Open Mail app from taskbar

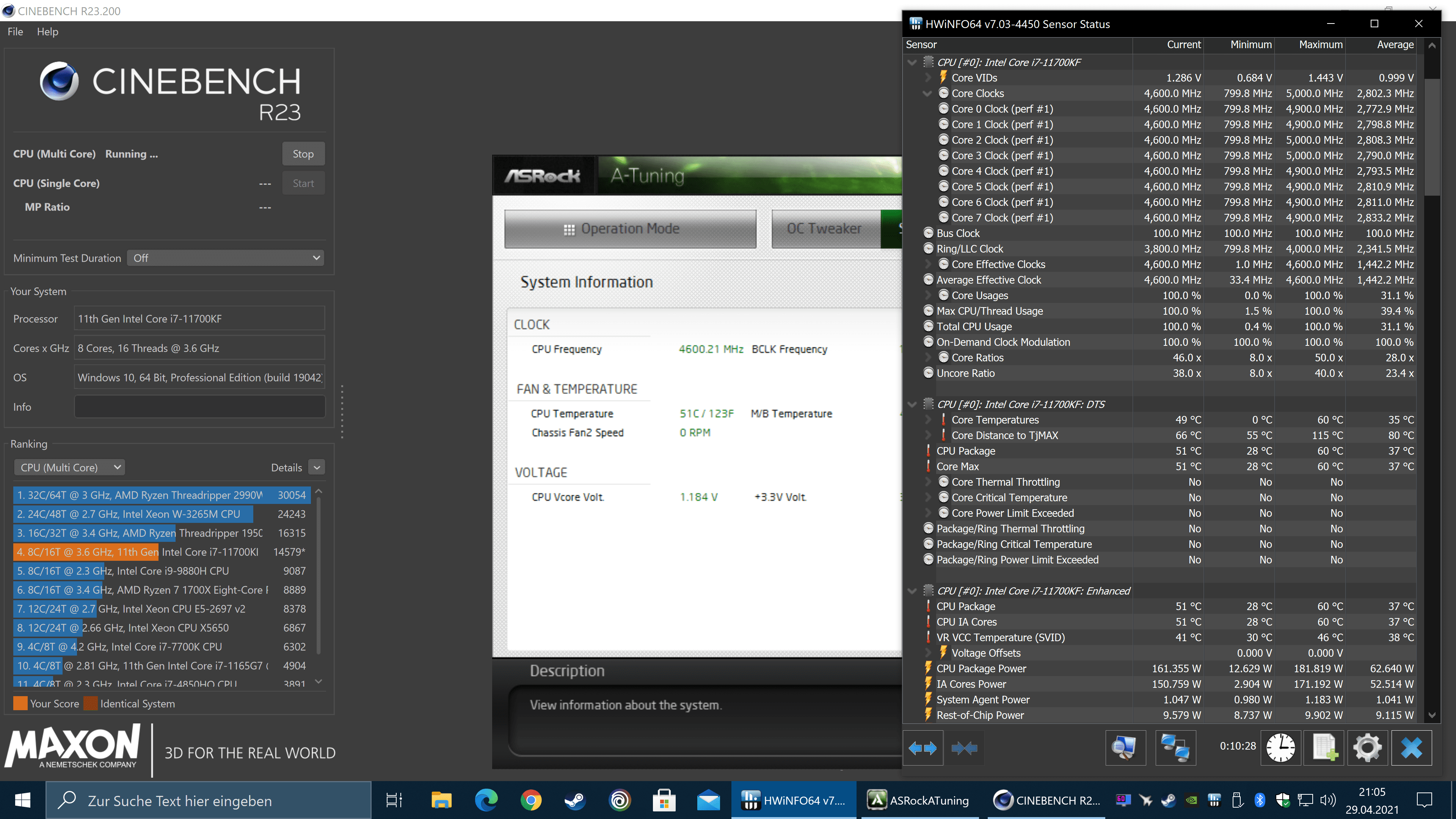[x=708, y=800]
